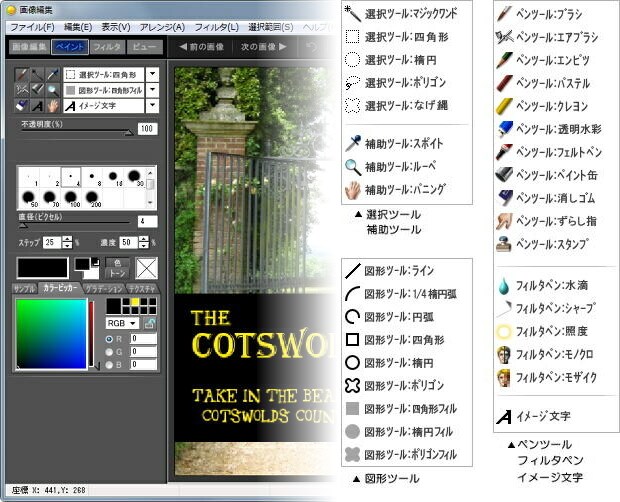Switch to the テクスチャ tab

(x=142, y=289)
